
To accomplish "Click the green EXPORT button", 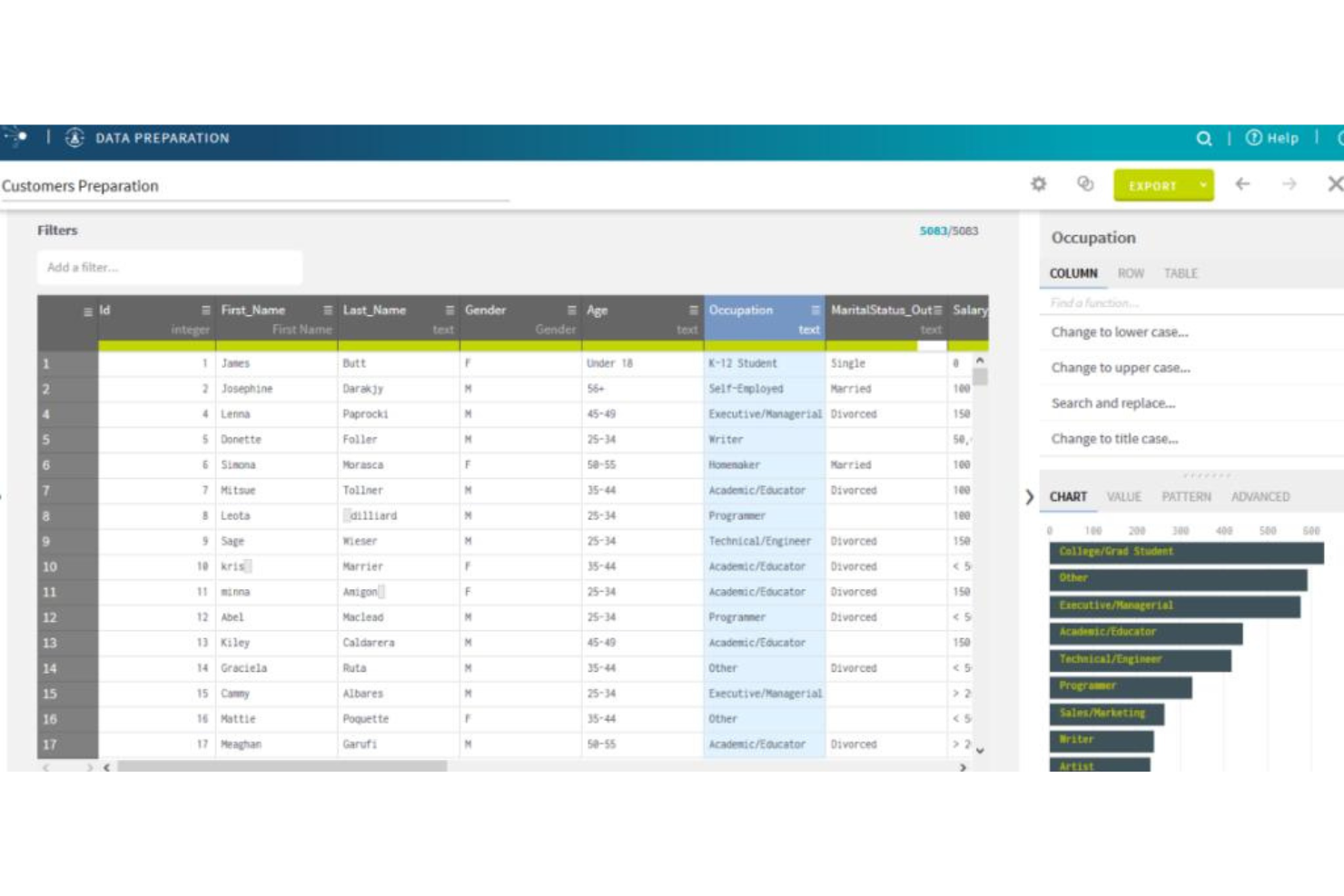I will pyautogui.click(x=1153, y=185).
